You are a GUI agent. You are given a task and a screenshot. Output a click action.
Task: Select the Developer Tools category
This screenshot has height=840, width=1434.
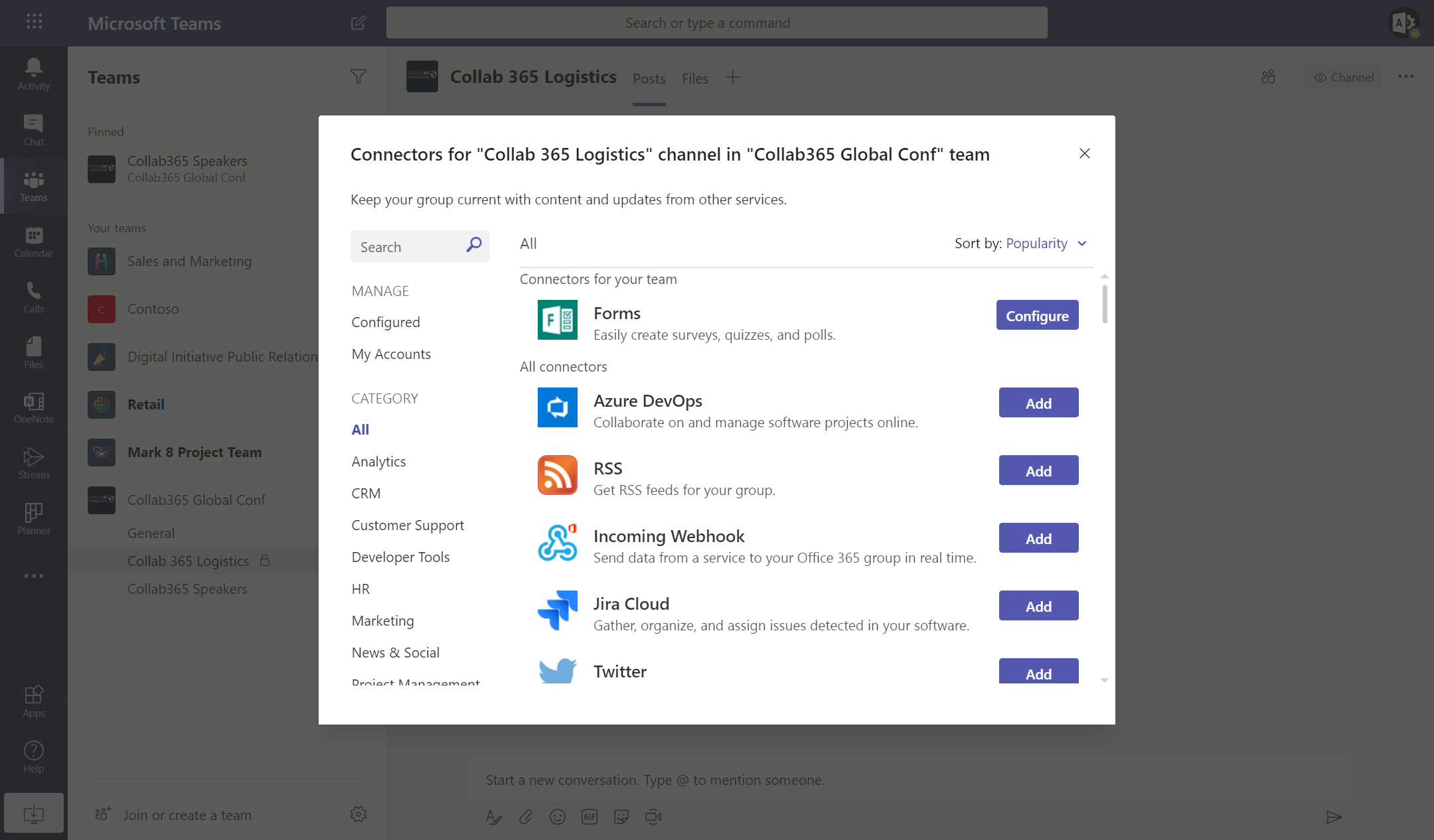click(400, 557)
